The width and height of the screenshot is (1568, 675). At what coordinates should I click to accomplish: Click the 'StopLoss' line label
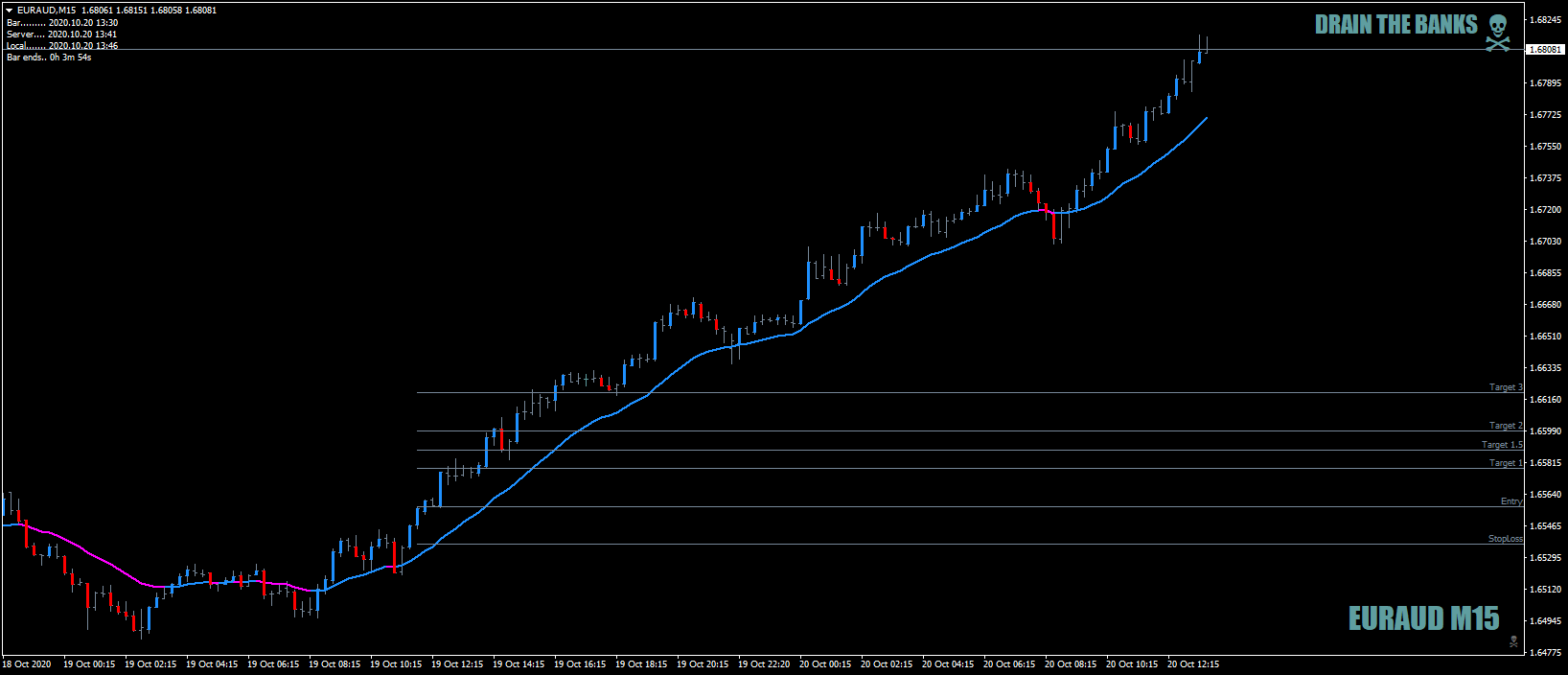pos(1505,539)
